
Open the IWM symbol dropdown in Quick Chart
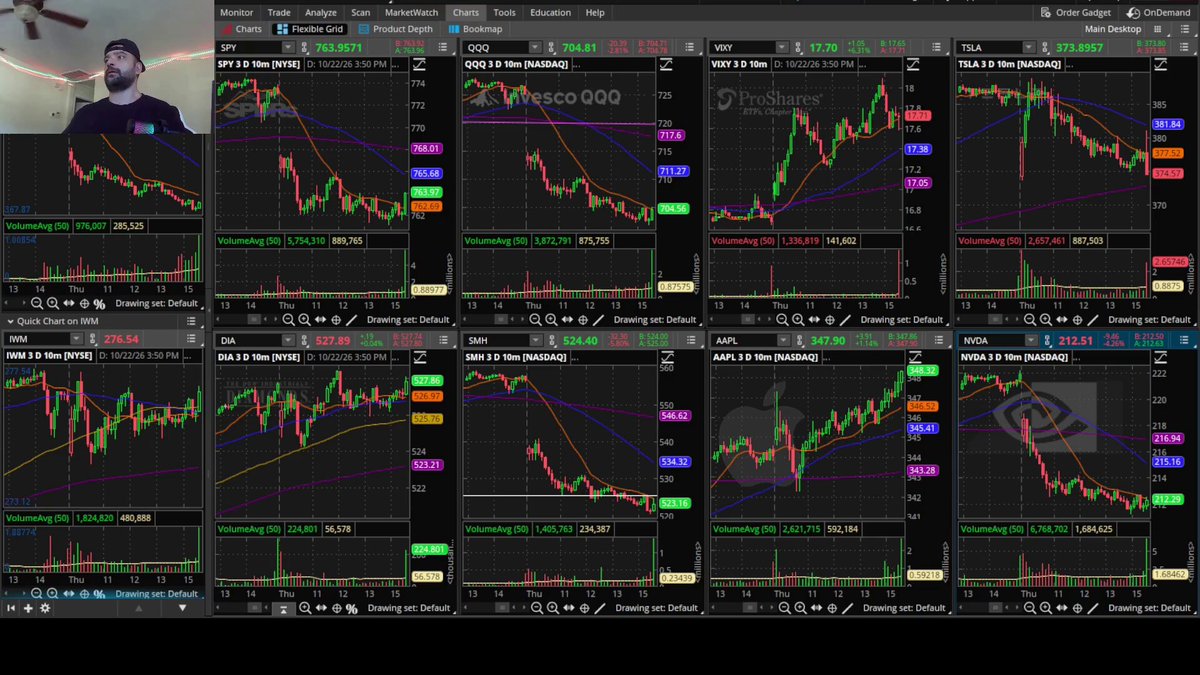[75, 340]
